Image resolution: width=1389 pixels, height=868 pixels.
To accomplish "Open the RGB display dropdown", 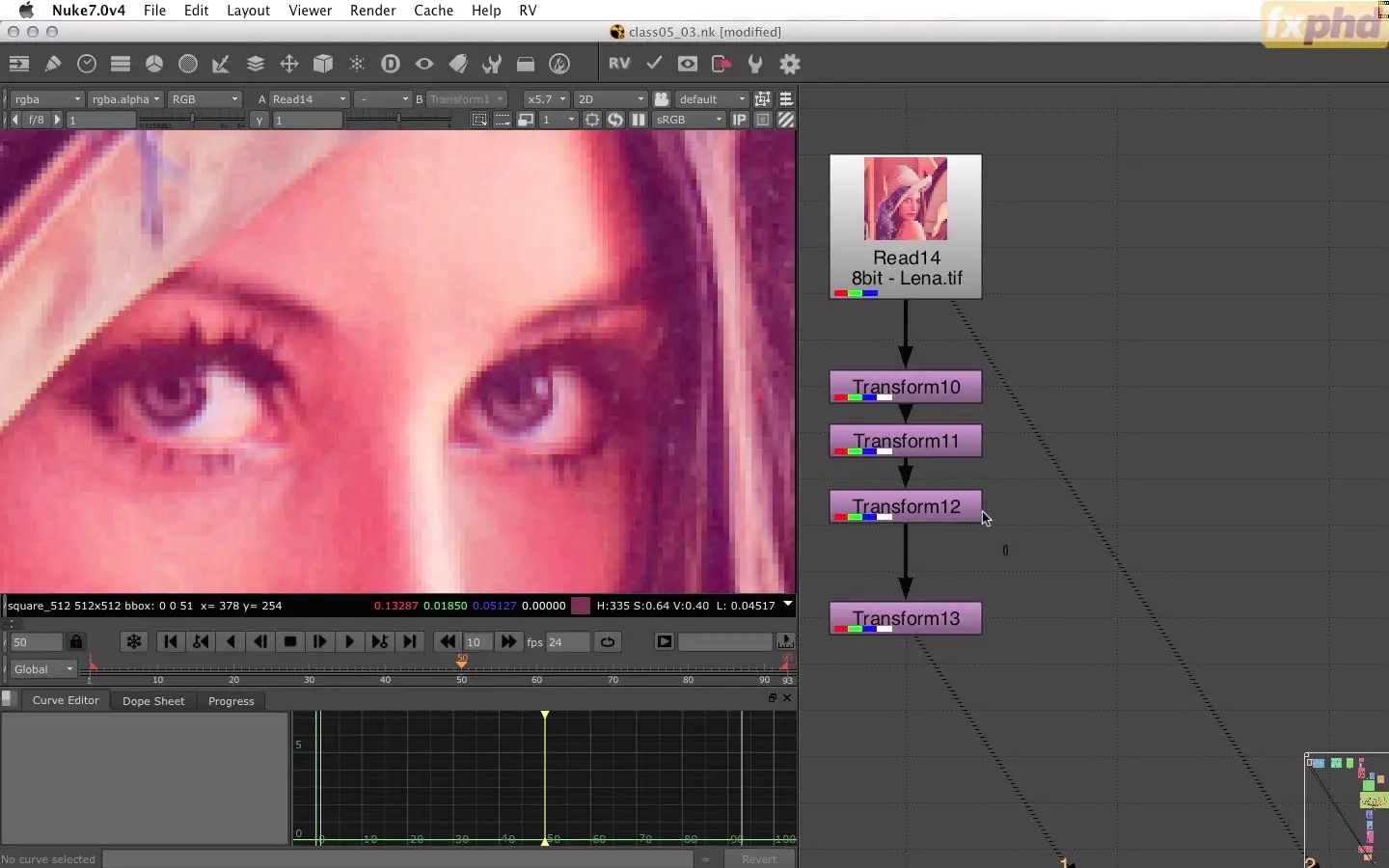I will tap(204, 99).
